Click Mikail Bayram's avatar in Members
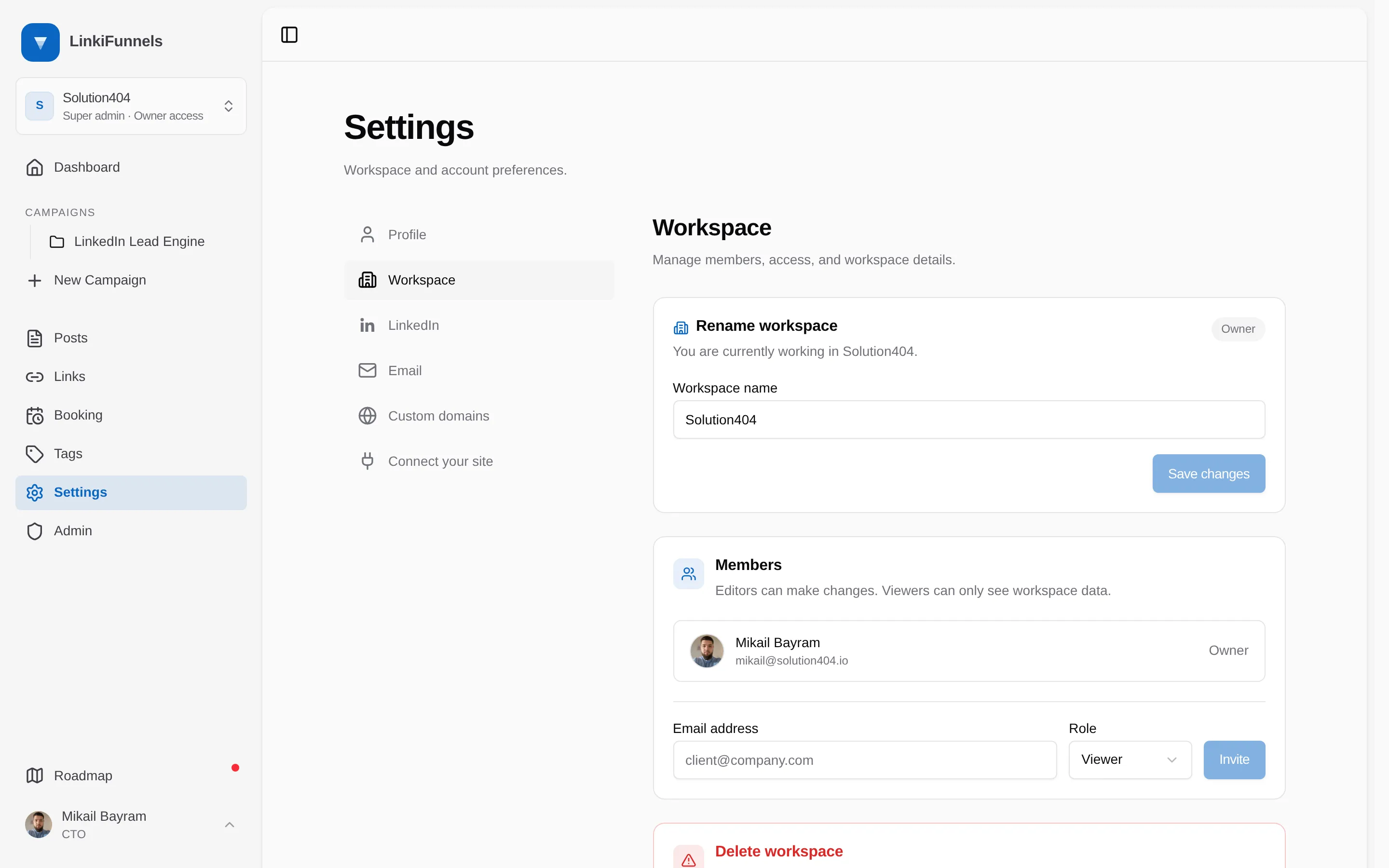This screenshot has height=868, width=1389. tap(707, 651)
